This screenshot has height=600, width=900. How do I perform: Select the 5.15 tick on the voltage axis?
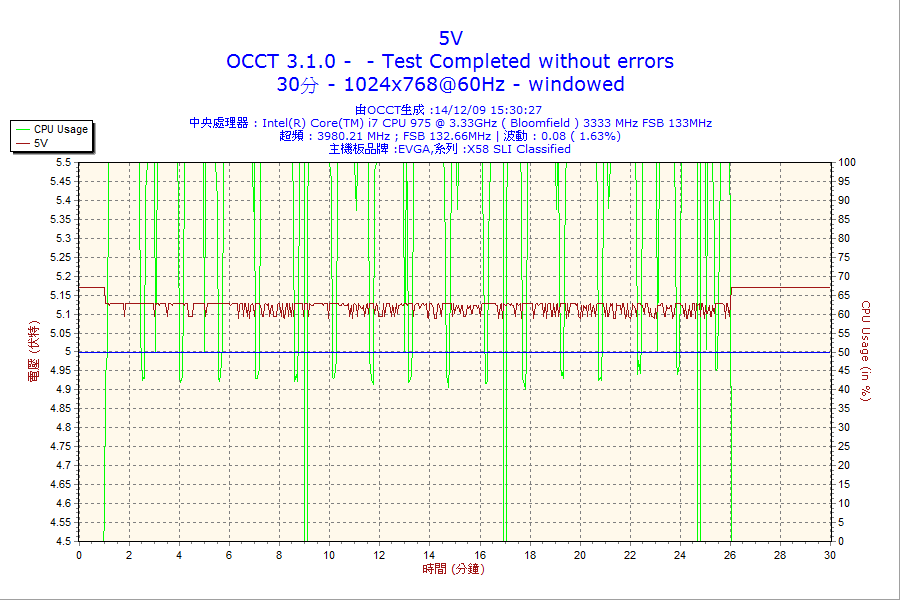tap(61, 295)
